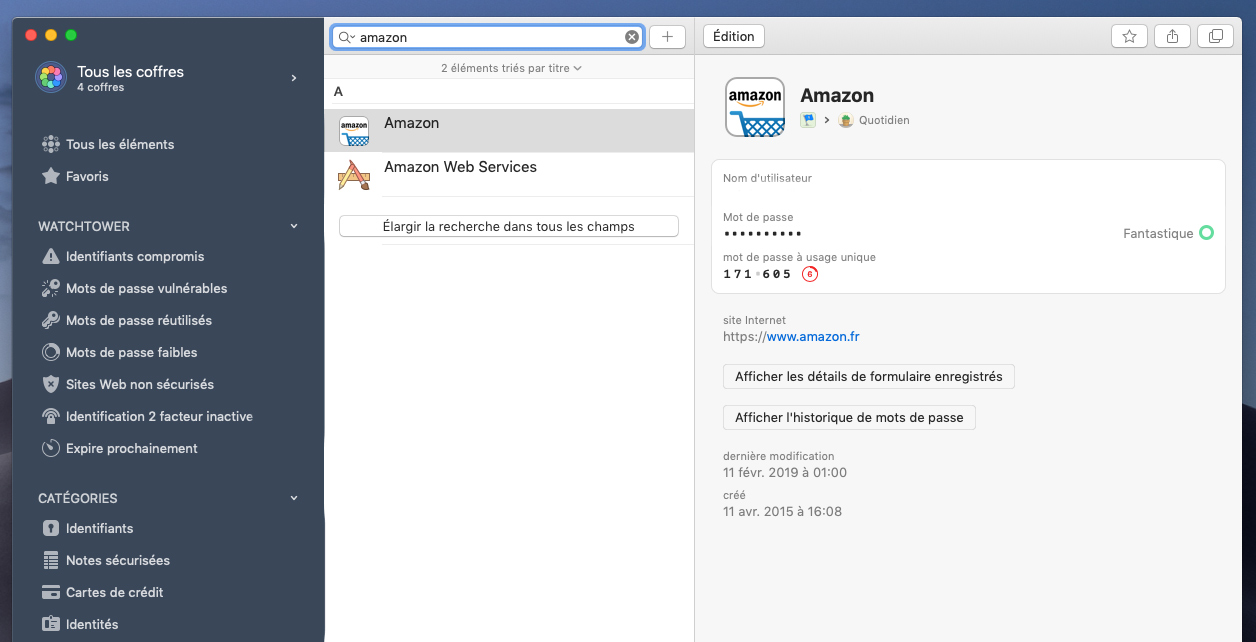
Task: Click the hidden Mot de passe dots
Action: (763, 234)
